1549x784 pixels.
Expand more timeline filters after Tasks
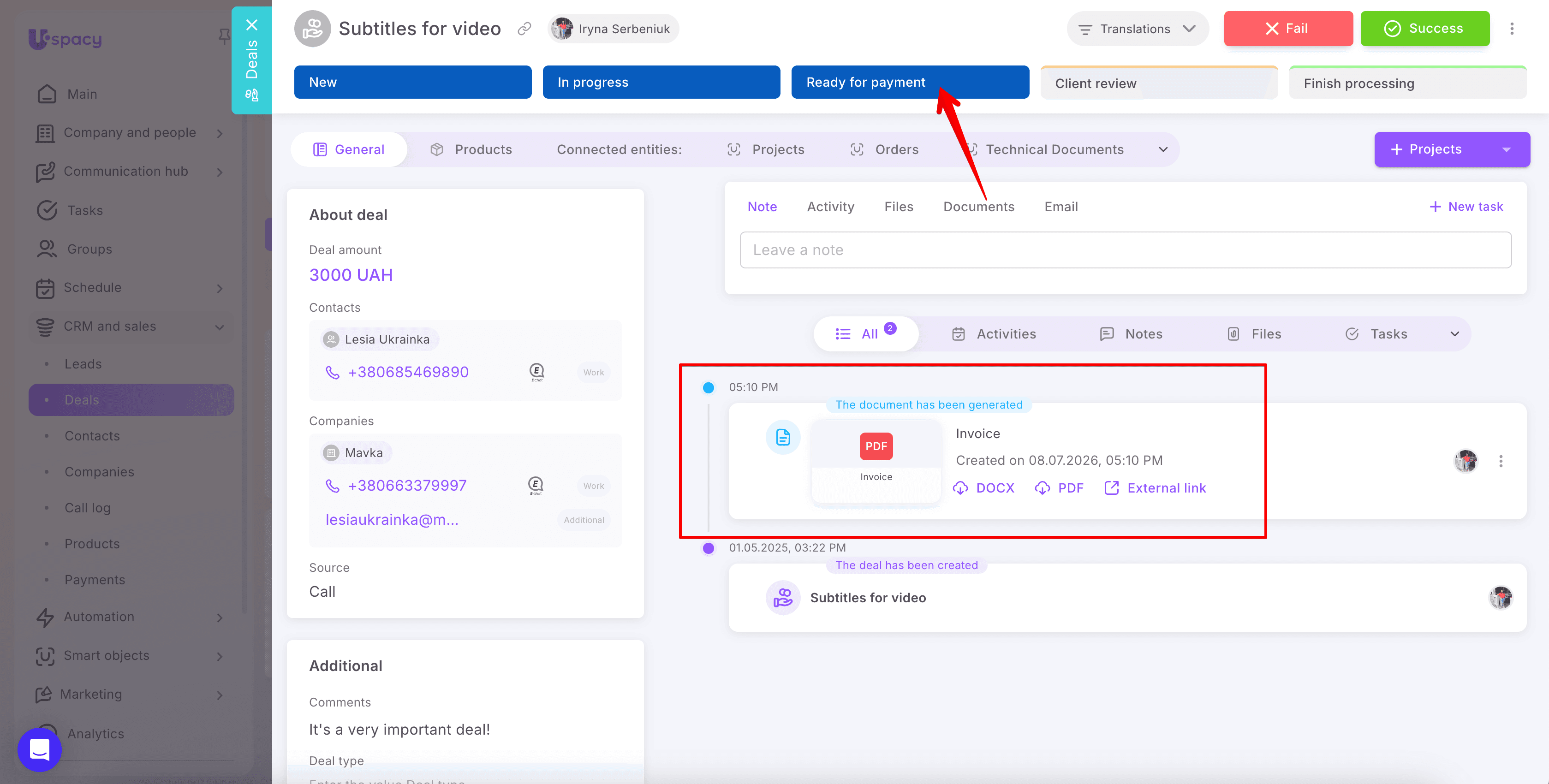(1454, 334)
